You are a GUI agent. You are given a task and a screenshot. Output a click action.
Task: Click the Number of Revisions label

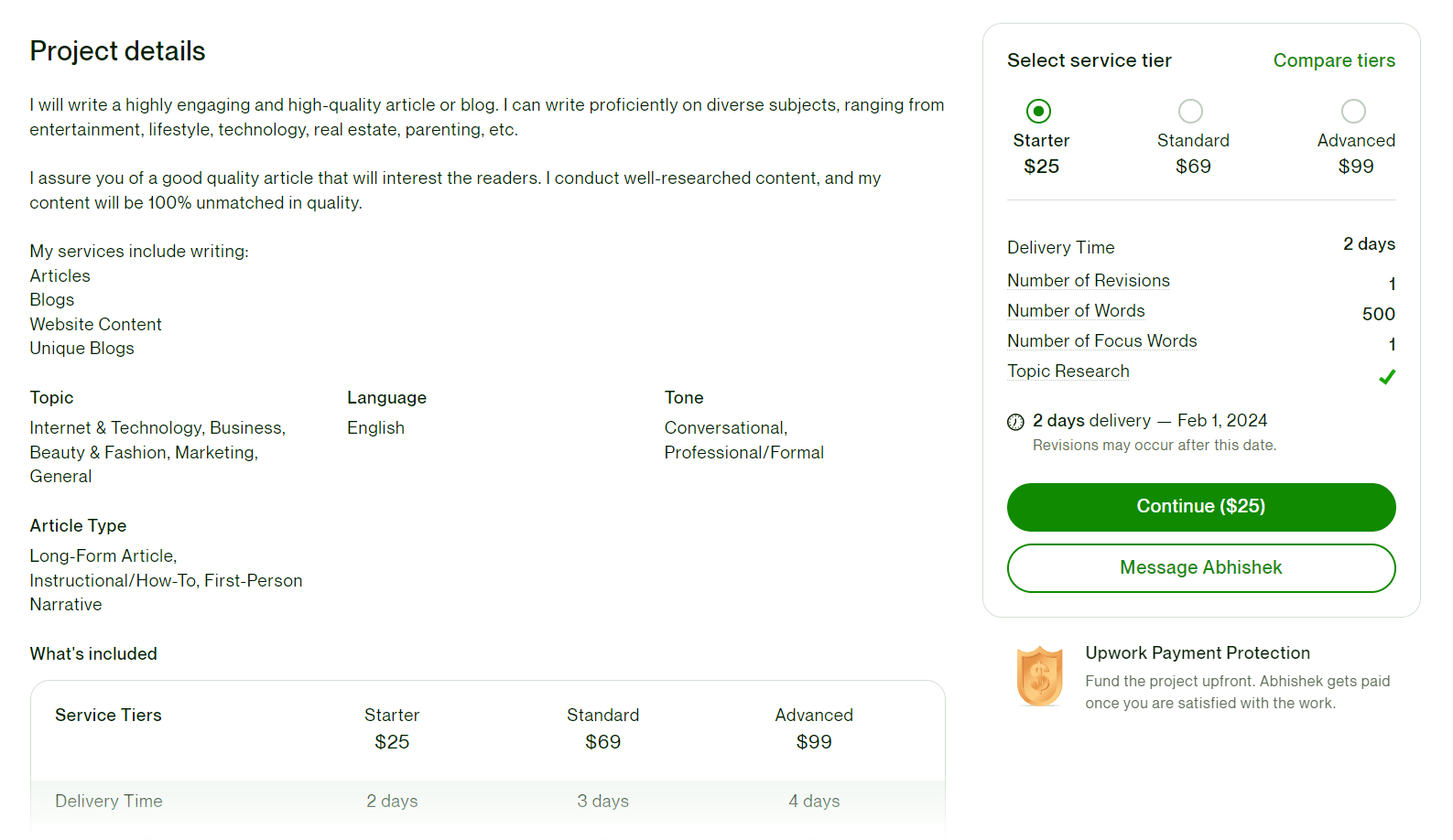(x=1089, y=281)
